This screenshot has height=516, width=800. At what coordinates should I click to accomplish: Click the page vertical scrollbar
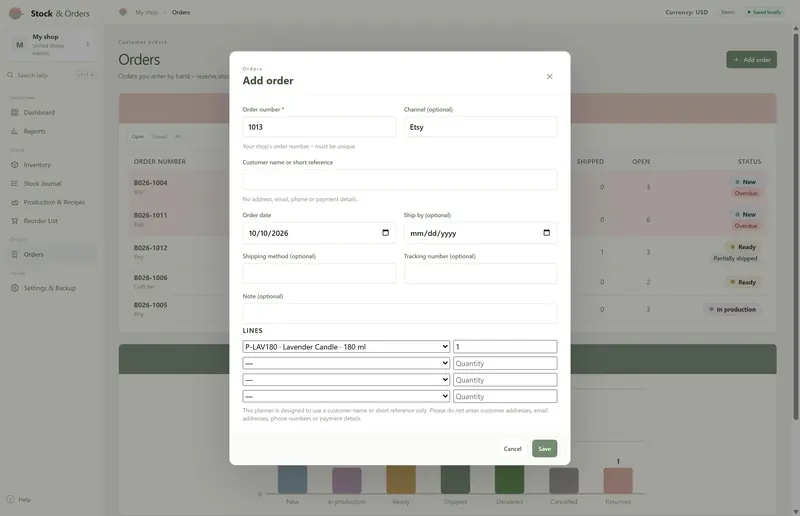pyautogui.click(x=795, y=225)
